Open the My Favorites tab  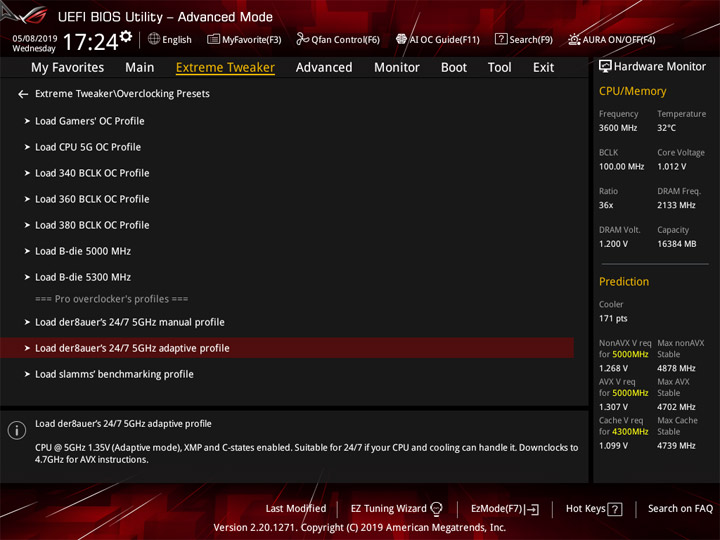point(68,68)
